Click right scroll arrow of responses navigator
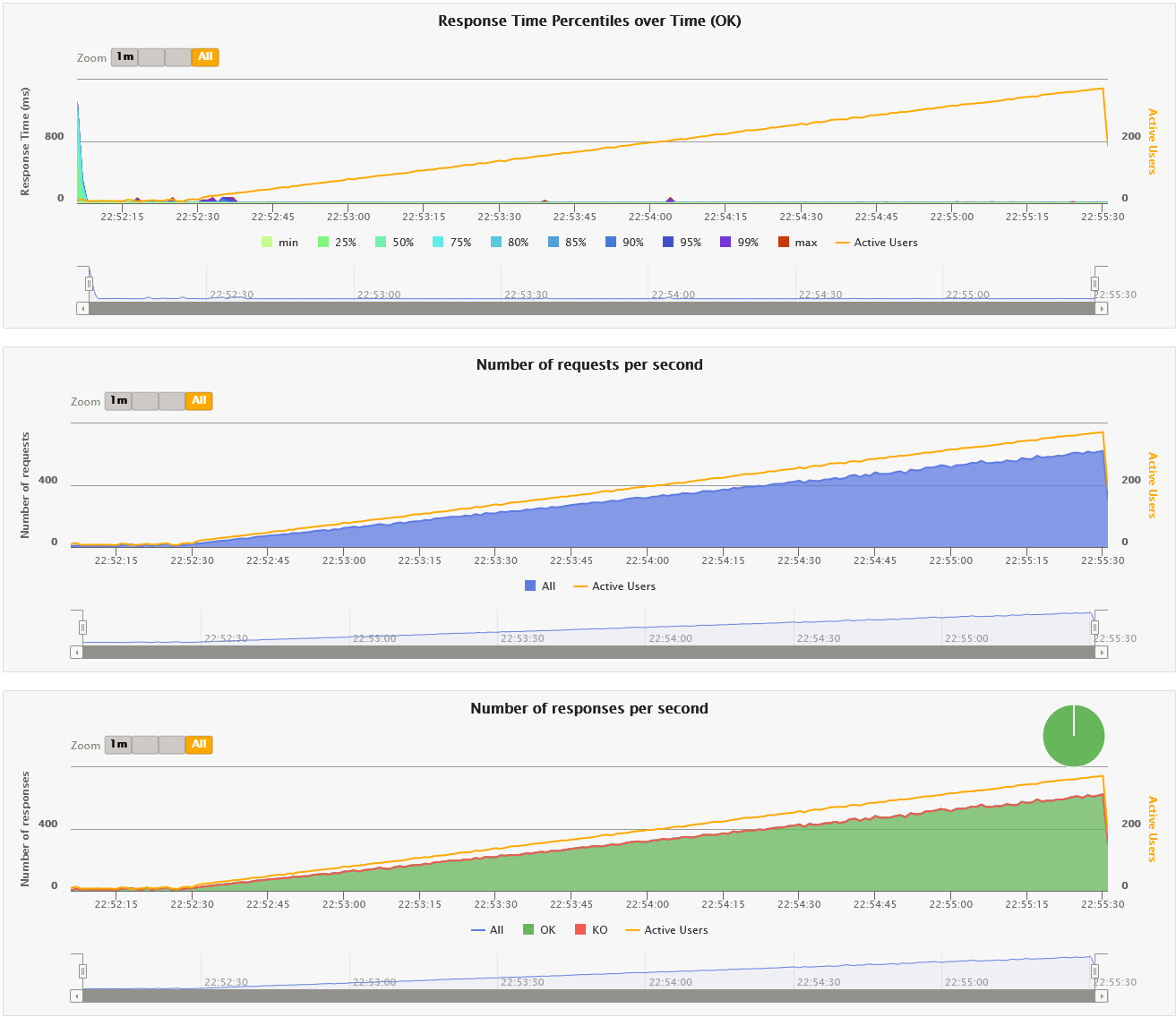 1102,996
